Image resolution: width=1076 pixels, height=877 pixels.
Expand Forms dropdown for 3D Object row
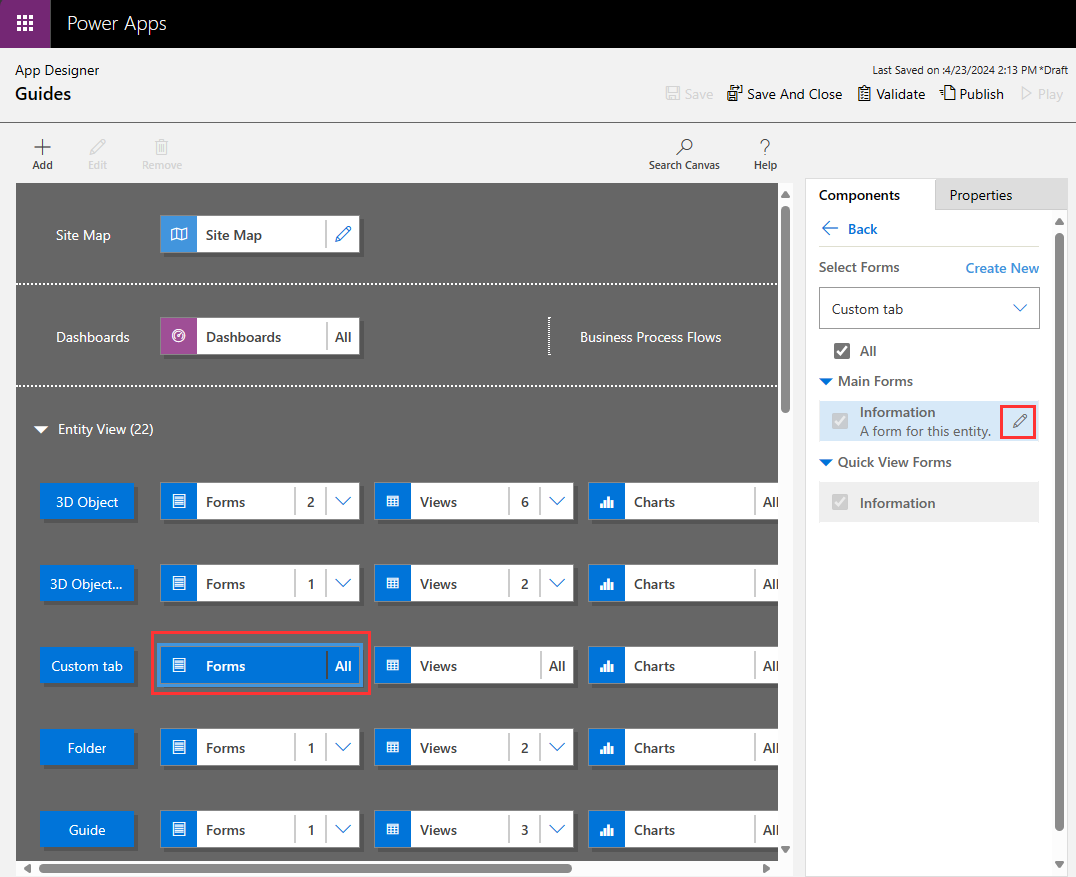(343, 501)
